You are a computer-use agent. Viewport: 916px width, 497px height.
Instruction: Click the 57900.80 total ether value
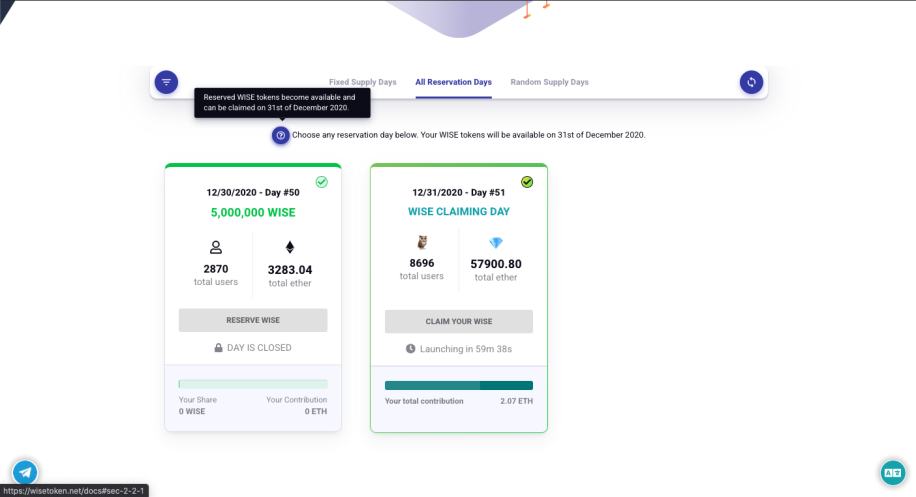[496, 264]
